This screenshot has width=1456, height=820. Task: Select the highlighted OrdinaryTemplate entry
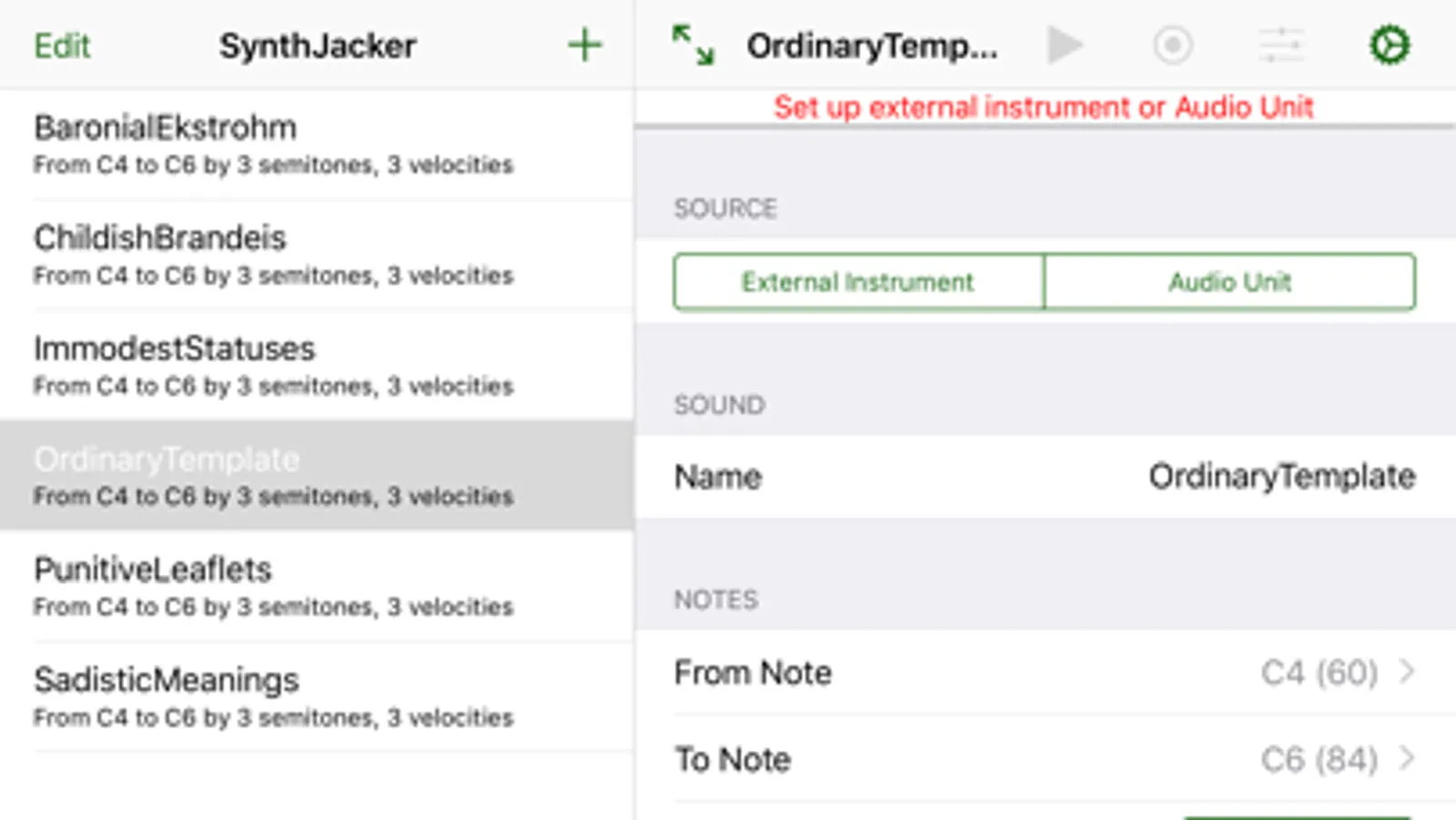(273, 476)
